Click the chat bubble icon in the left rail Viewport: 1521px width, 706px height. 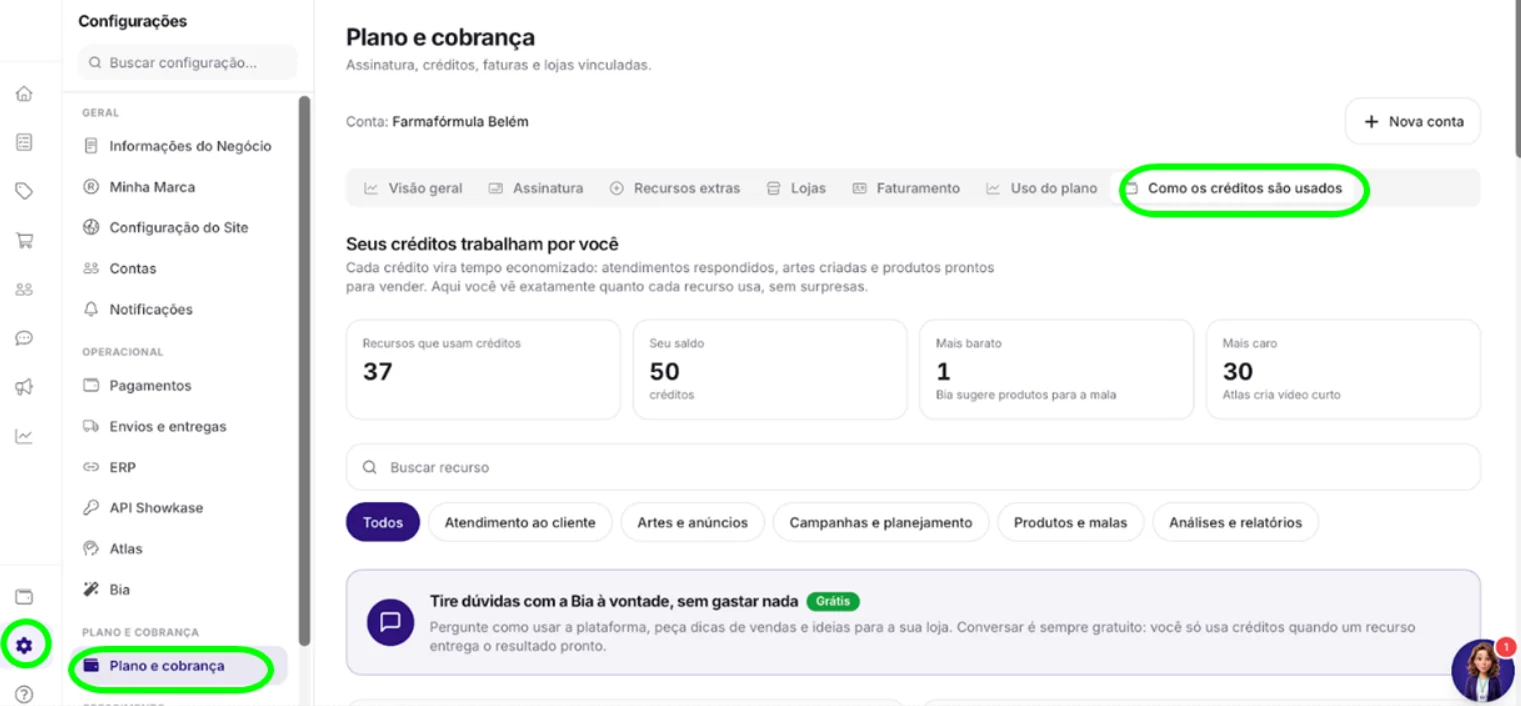(x=24, y=338)
